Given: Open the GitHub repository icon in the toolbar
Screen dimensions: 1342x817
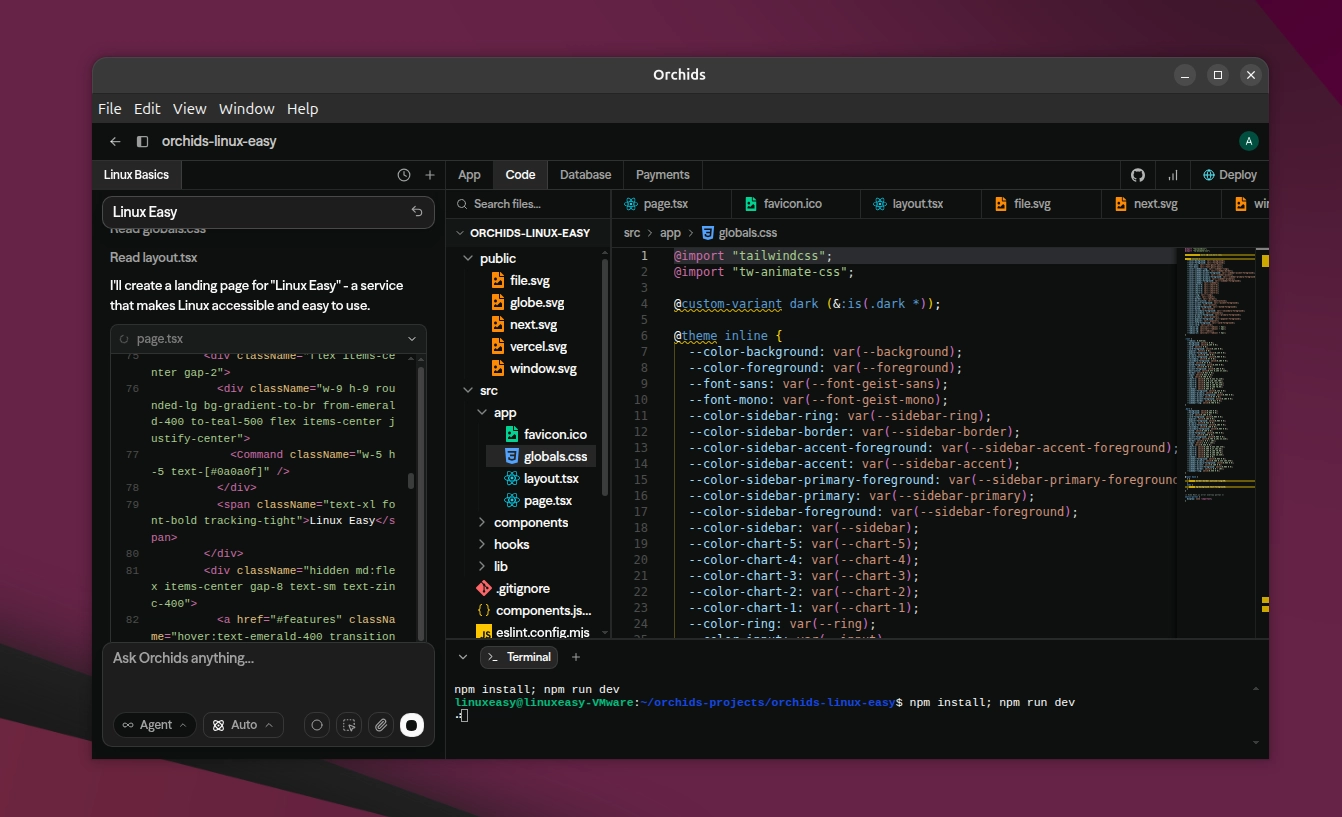Looking at the screenshot, I should [x=1138, y=175].
